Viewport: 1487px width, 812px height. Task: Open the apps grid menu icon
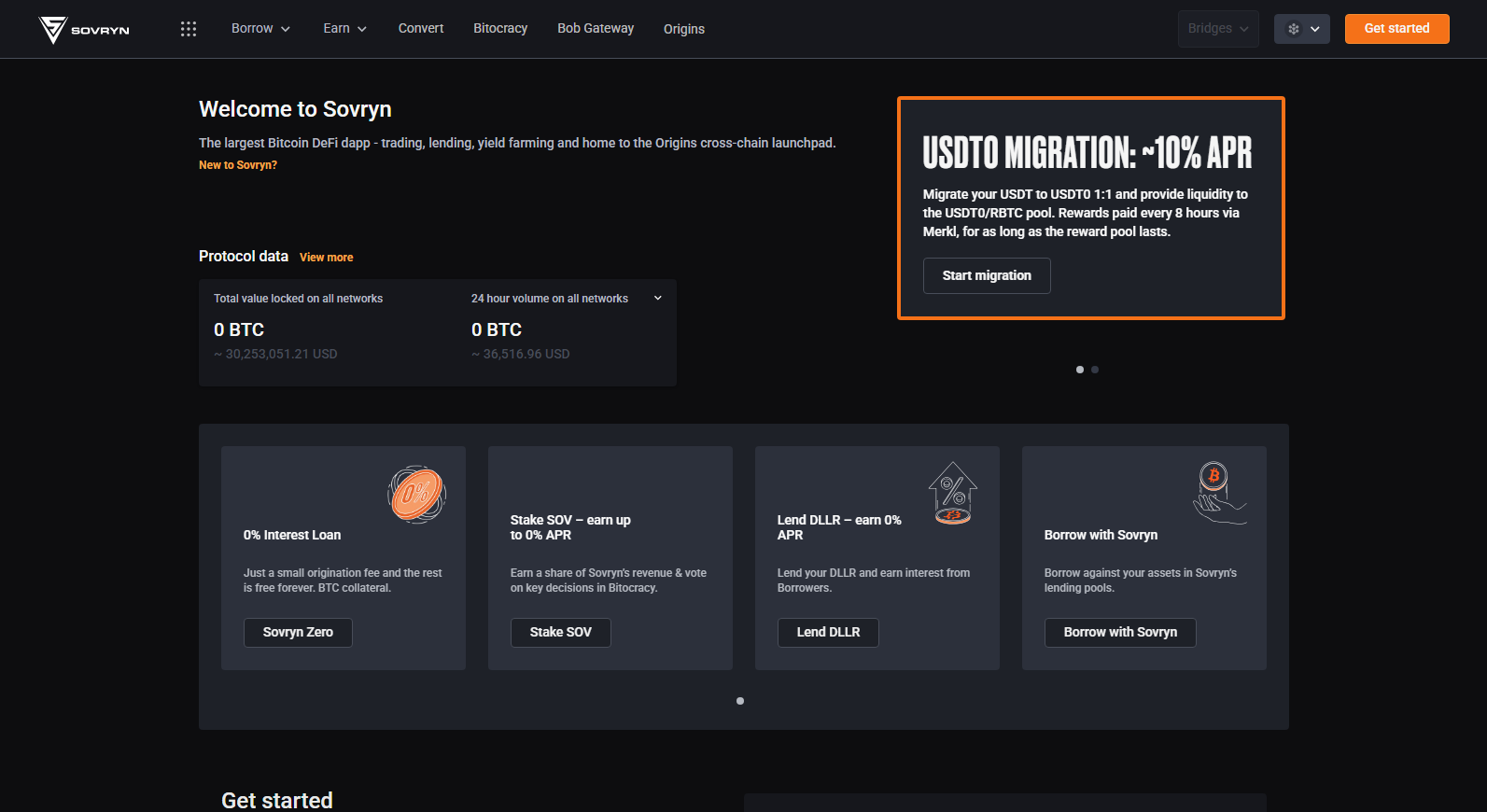189,29
